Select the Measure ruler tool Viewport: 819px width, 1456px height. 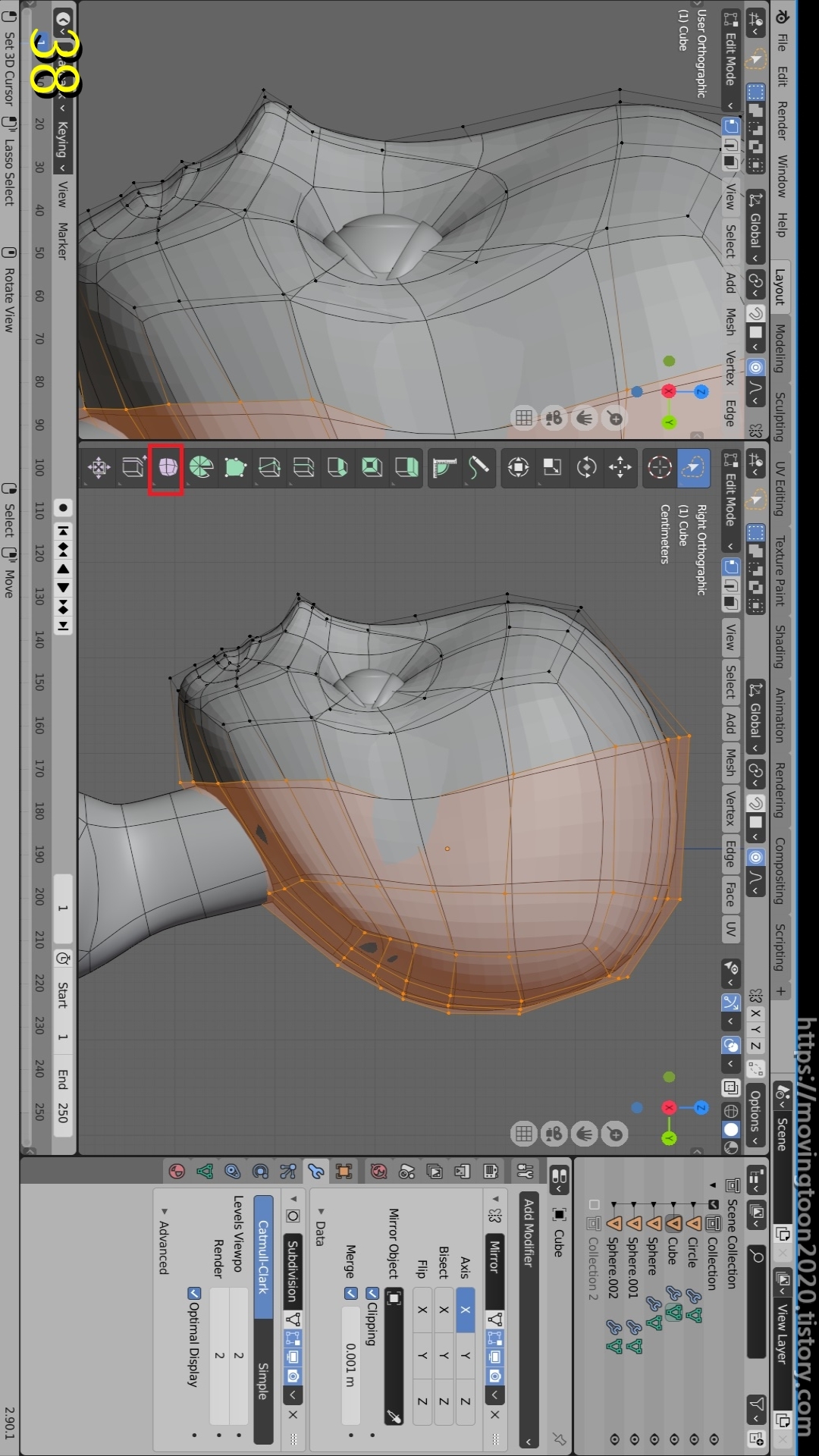click(444, 467)
